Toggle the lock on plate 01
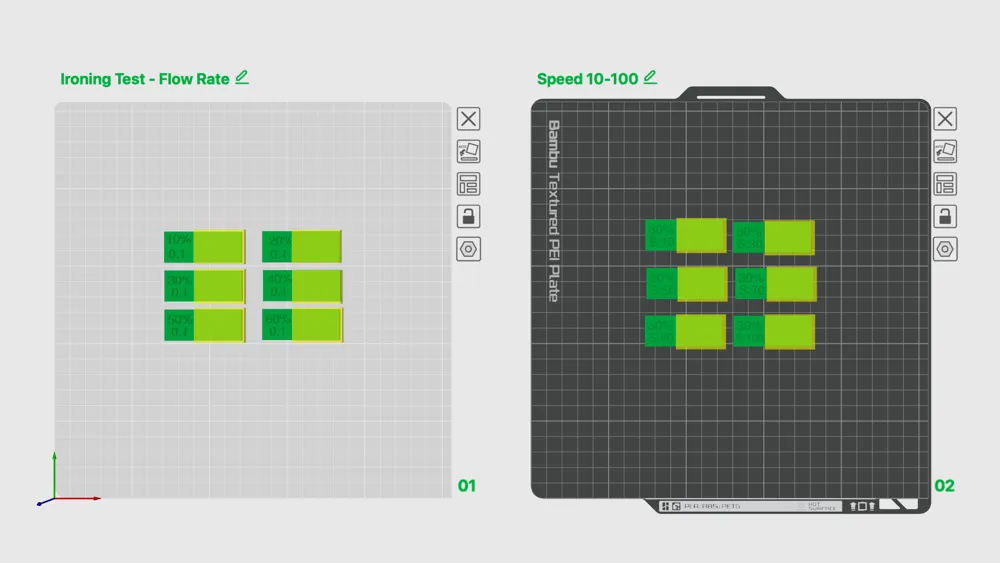 [x=468, y=216]
